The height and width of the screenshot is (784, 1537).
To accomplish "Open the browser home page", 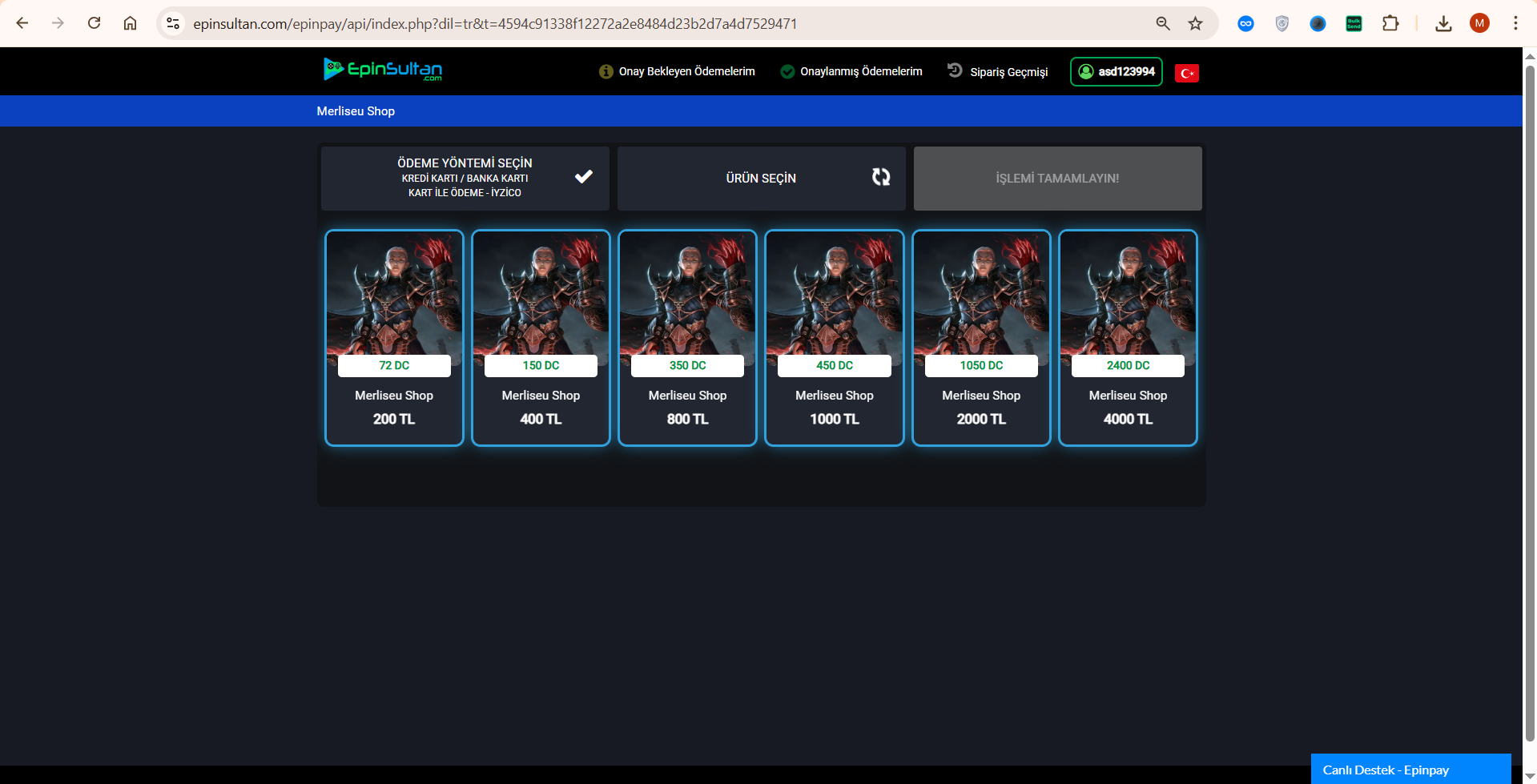I will (x=130, y=23).
